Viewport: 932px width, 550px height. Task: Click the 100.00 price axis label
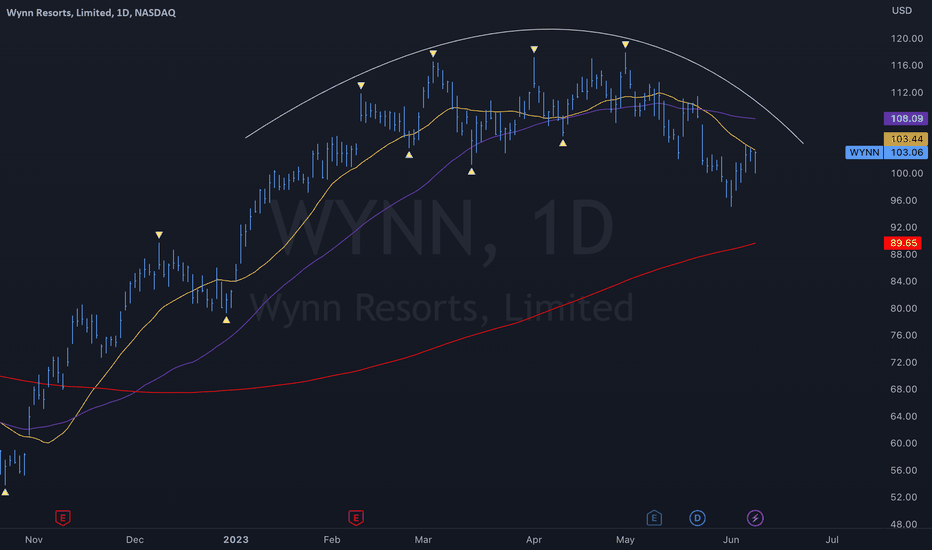906,174
